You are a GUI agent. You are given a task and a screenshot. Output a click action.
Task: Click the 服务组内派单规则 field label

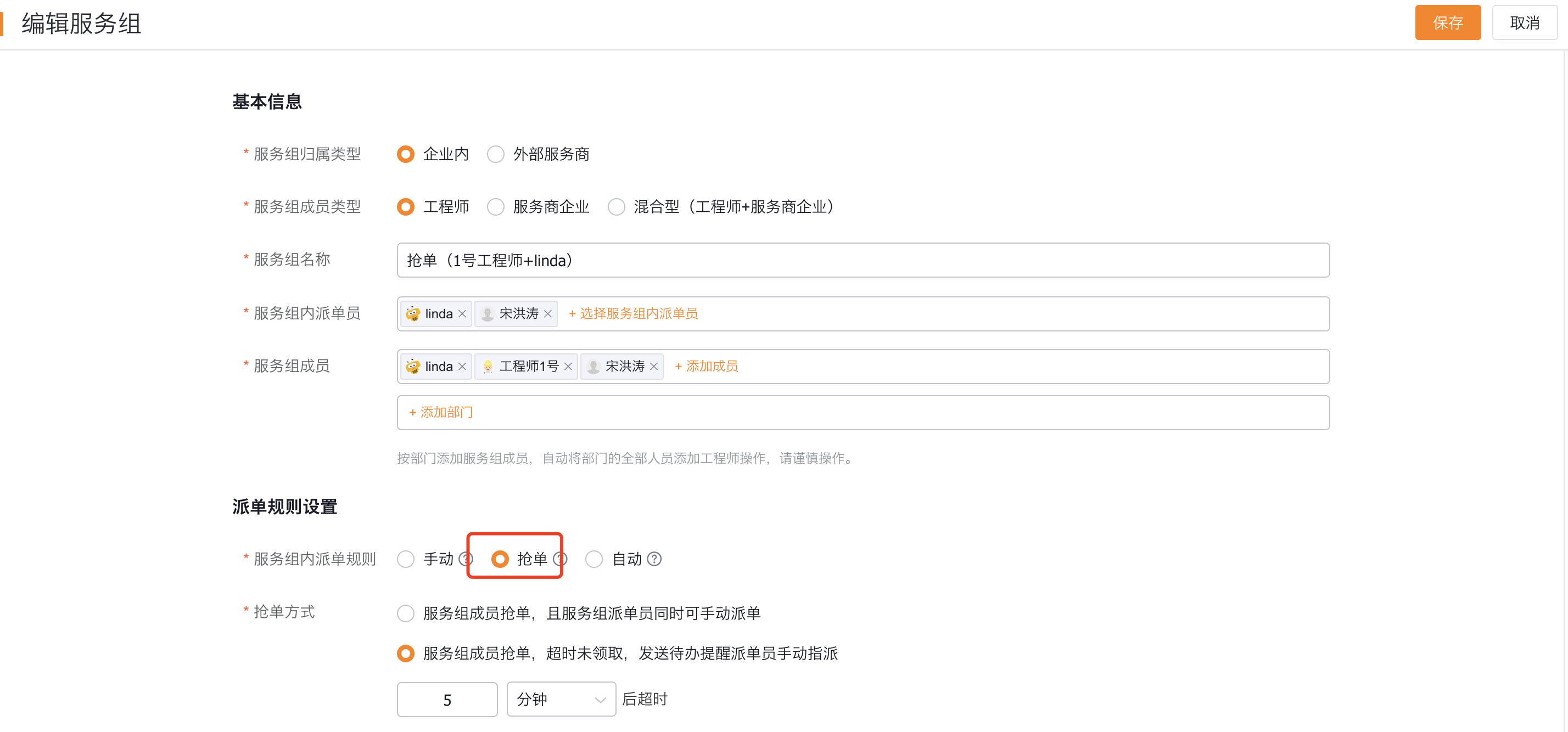pos(315,559)
